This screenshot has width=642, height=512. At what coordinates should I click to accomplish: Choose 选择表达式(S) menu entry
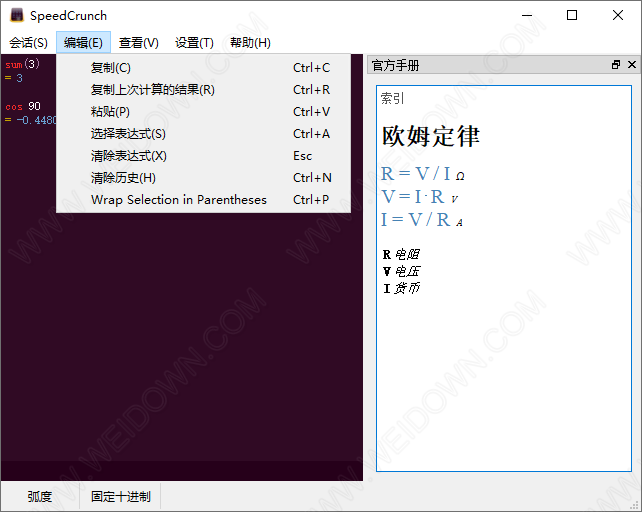pos(203,134)
